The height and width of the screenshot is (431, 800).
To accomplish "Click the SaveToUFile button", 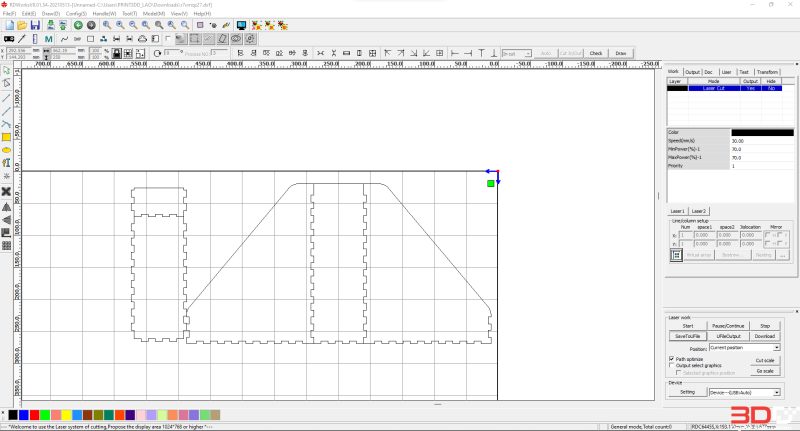I will (x=687, y=336).
